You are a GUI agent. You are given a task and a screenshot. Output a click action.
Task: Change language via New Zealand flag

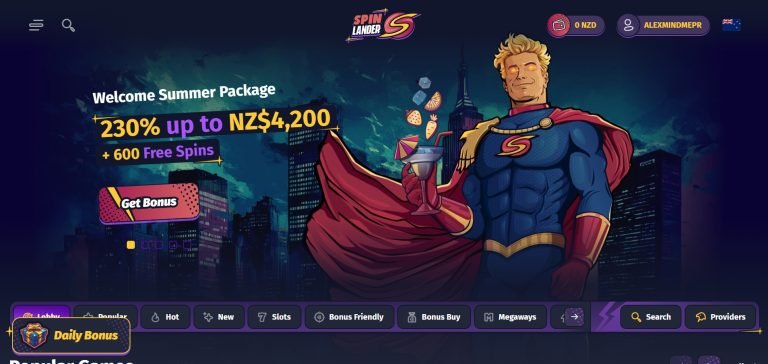[x=731, y=24]
